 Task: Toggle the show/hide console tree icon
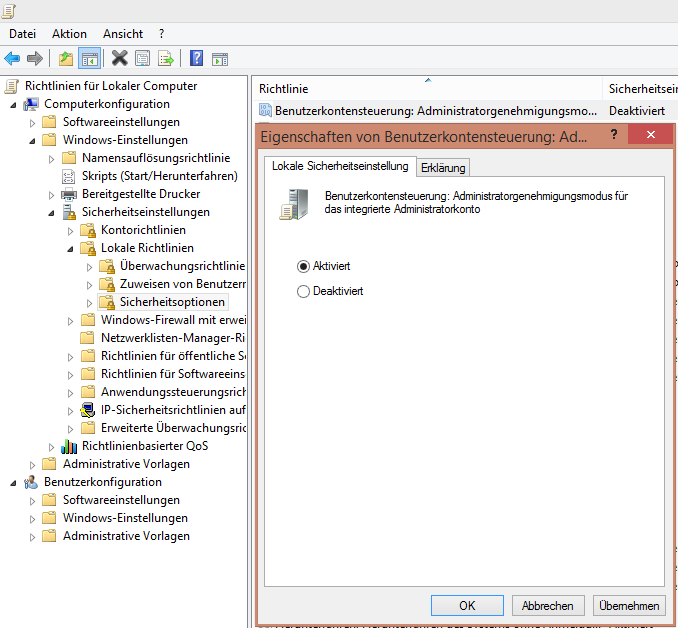click(x=89, y=59)
